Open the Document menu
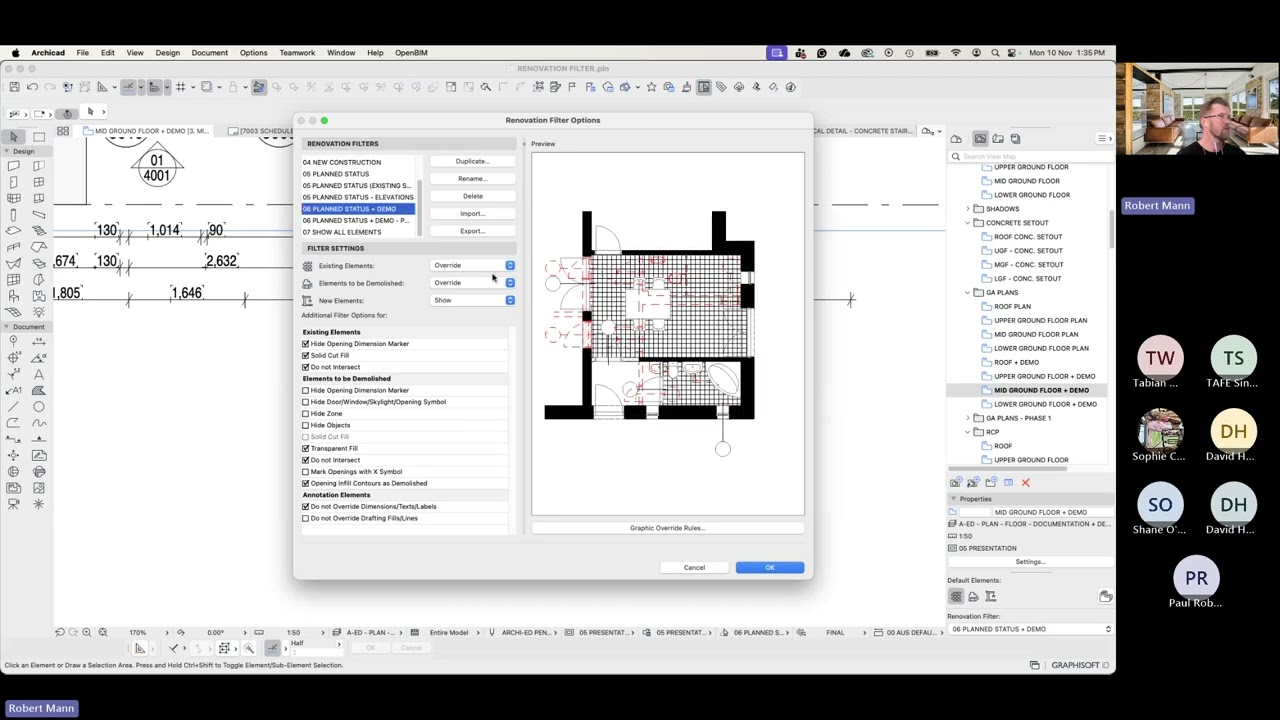Viewport: 1280px width, 720px height. pyautogui.click(x=210, y=53)
